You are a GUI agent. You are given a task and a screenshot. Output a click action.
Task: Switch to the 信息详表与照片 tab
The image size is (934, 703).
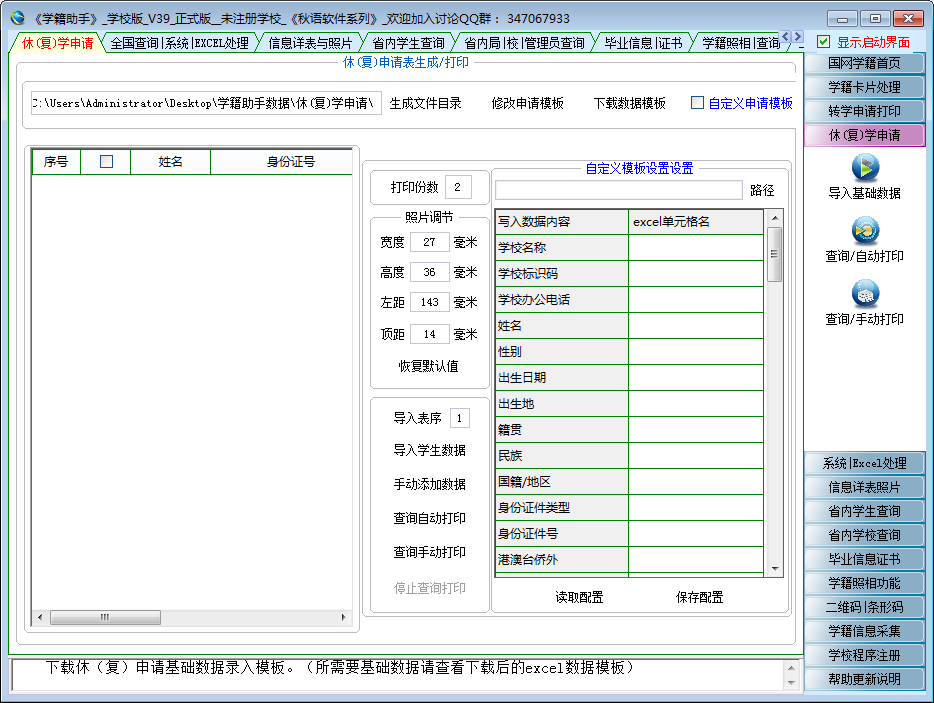pyautogui.click(x=310, y=43)
